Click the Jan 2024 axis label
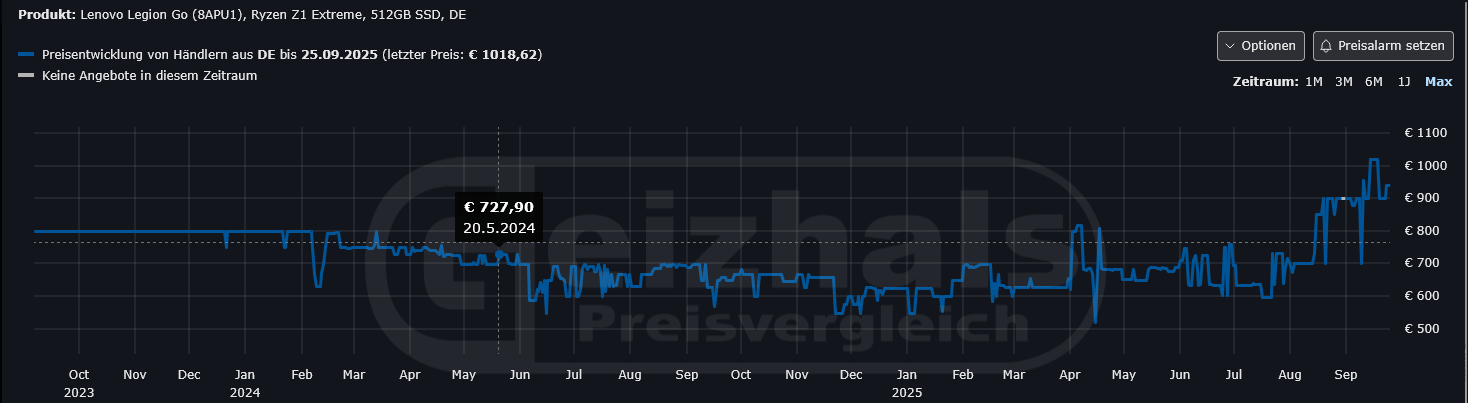The width and height of the screenshot is (1468, 403). click(245, 383)
